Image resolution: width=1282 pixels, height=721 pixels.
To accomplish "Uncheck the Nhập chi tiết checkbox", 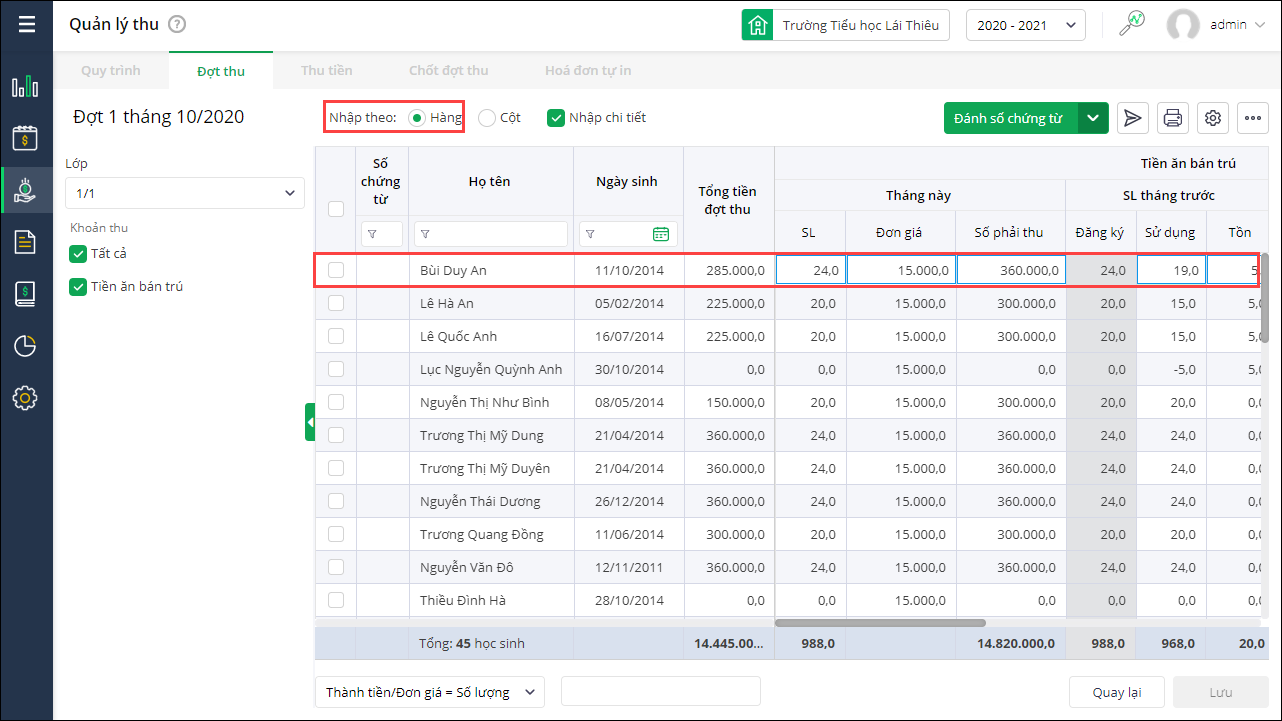I will (x=556, y=118).
